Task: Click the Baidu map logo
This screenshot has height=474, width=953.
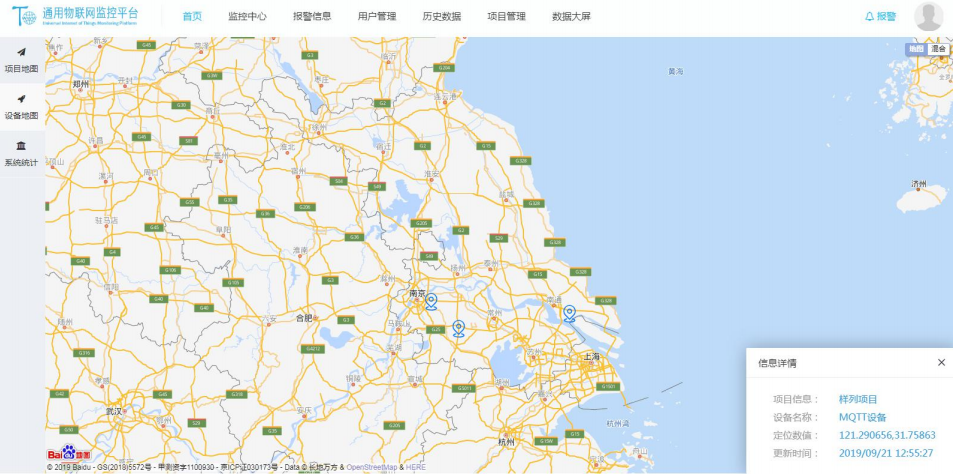Action: pyautogui.click(x=69, y=454)
